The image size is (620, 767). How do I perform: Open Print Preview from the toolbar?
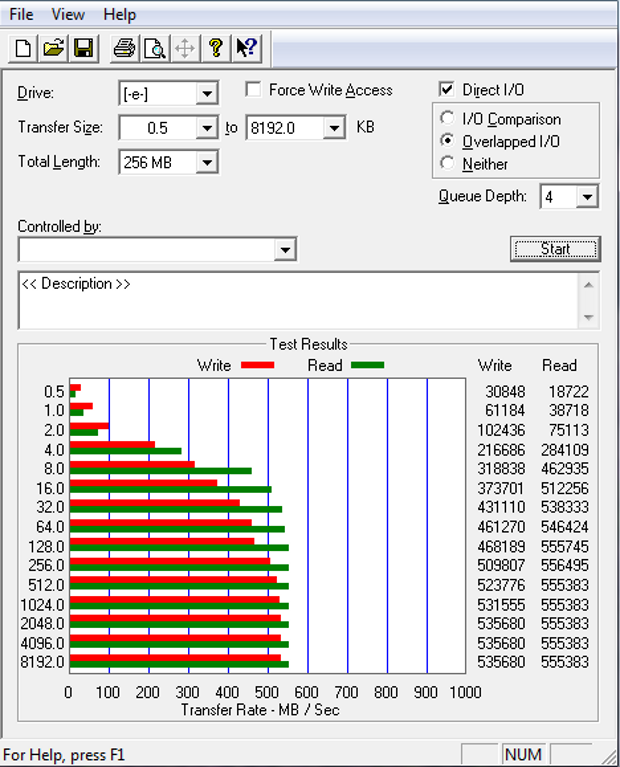point(154,48)
